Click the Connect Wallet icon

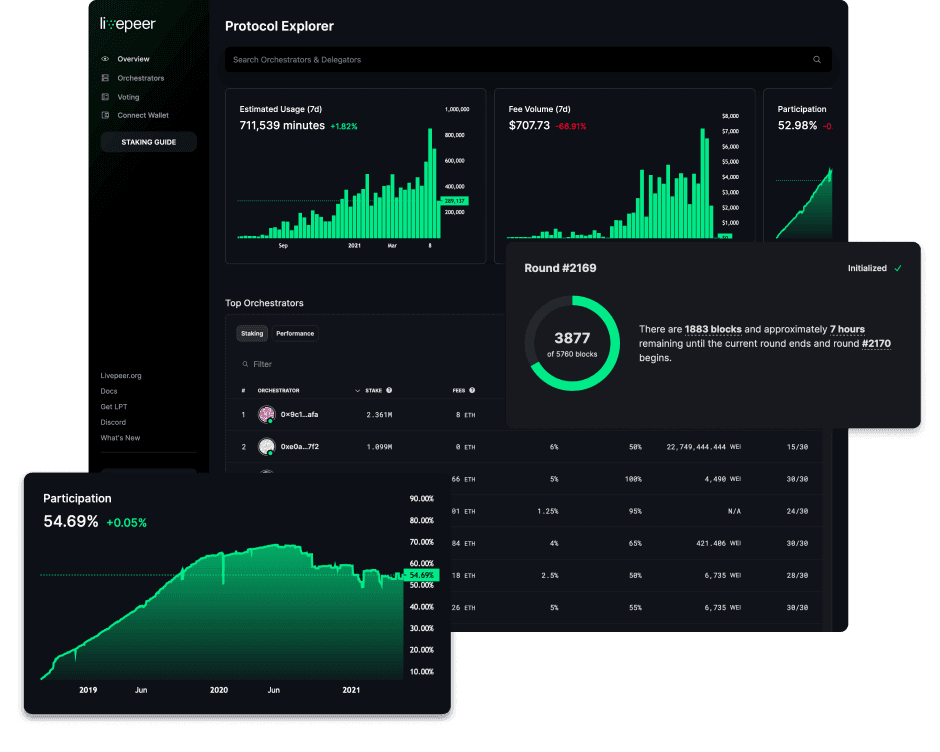105,115
